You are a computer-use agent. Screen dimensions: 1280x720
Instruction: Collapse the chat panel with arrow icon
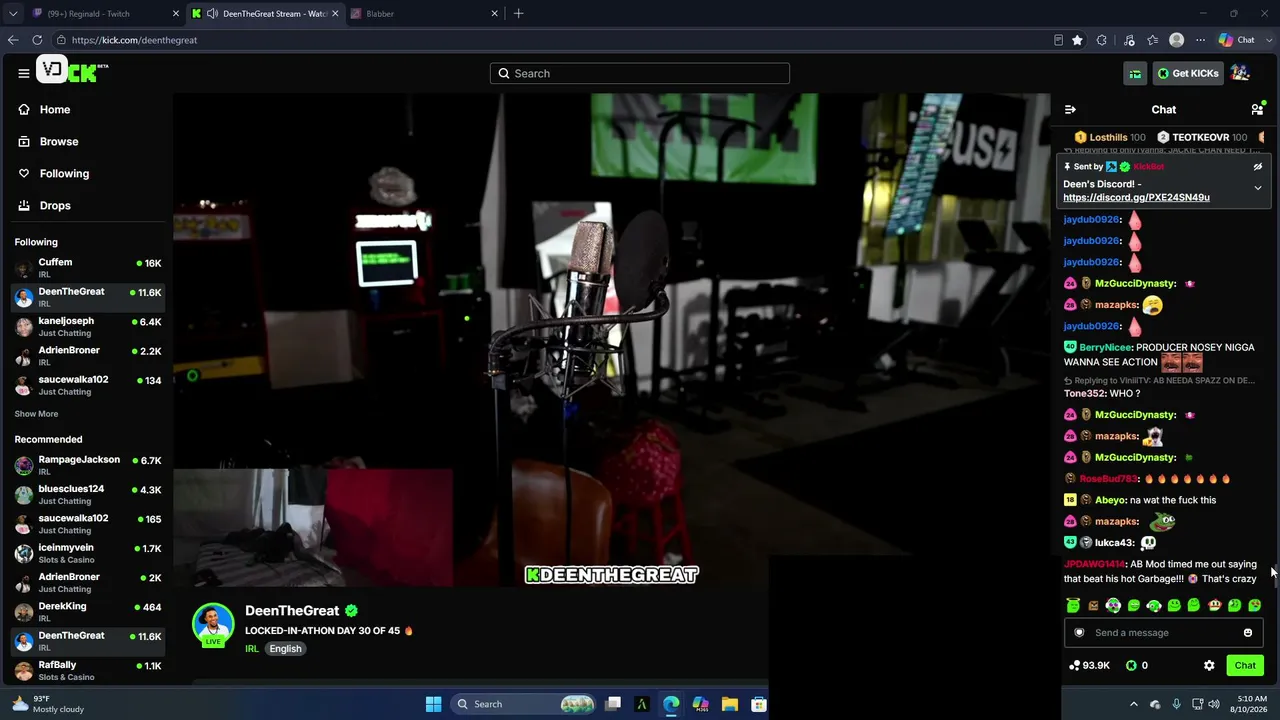(x=1070, y=109)
